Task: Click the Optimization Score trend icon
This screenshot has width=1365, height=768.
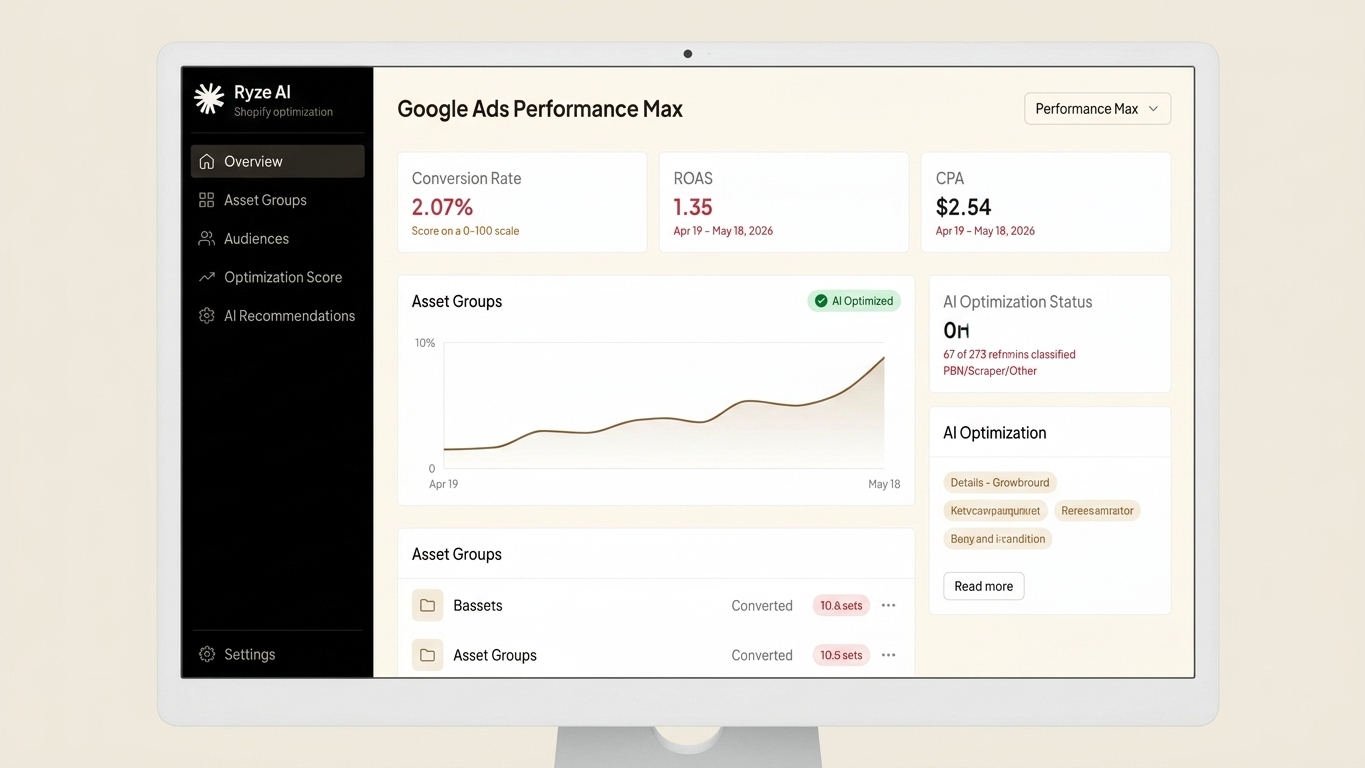Action: click(206, 277)
